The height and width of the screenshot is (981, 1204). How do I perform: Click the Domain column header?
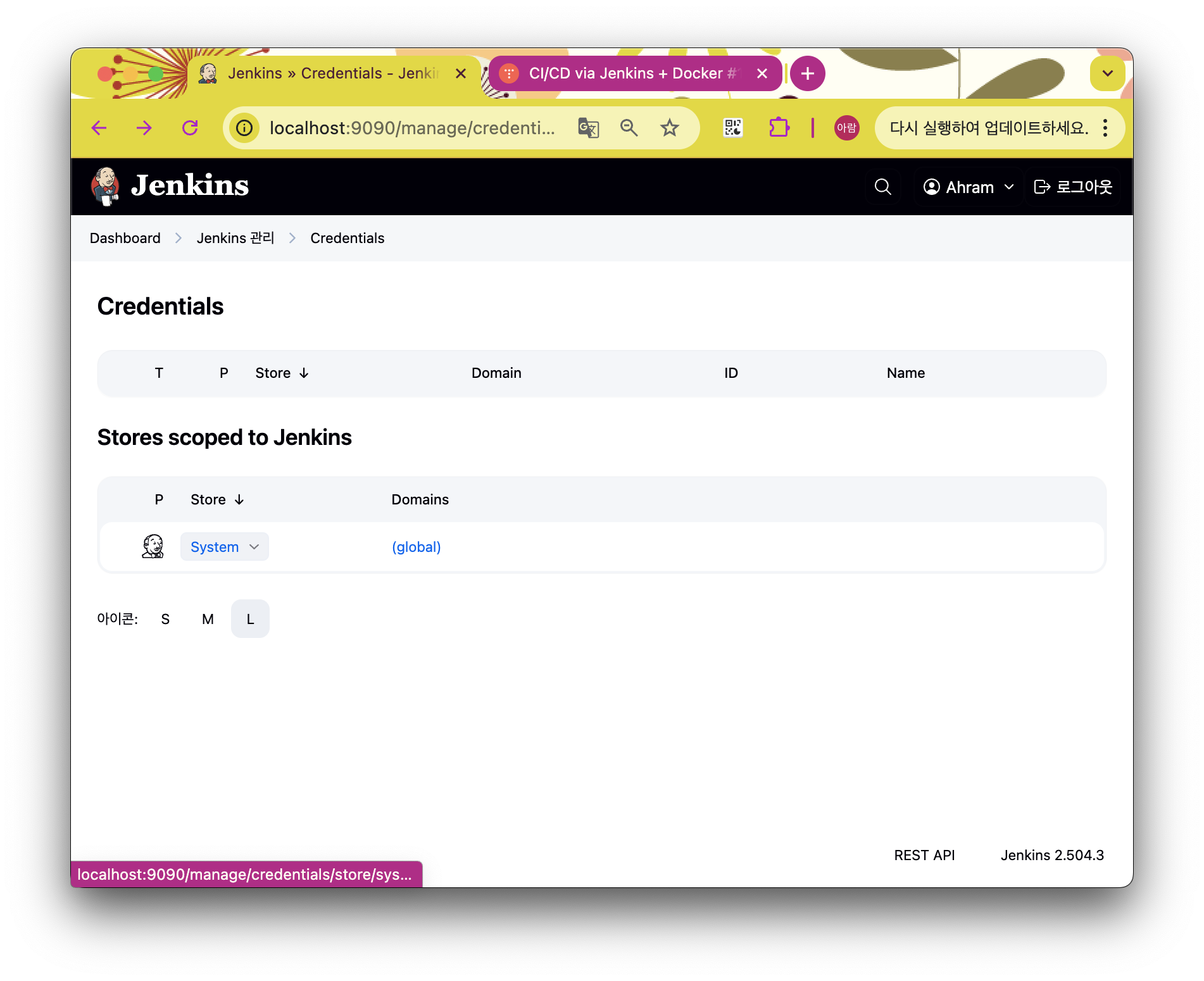496,373
